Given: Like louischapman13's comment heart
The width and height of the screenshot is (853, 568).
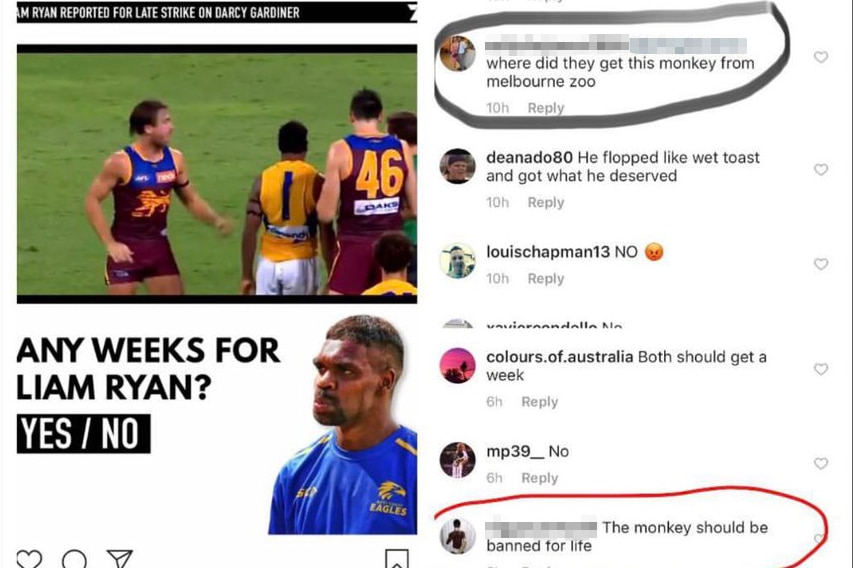Looking at the screenshot, I should pos(821,264).
